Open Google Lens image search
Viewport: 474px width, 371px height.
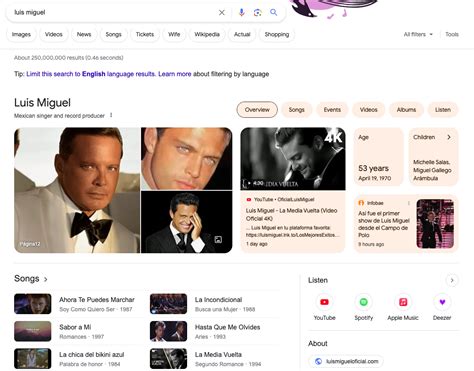pyautogui.click(x=257, y=13)
